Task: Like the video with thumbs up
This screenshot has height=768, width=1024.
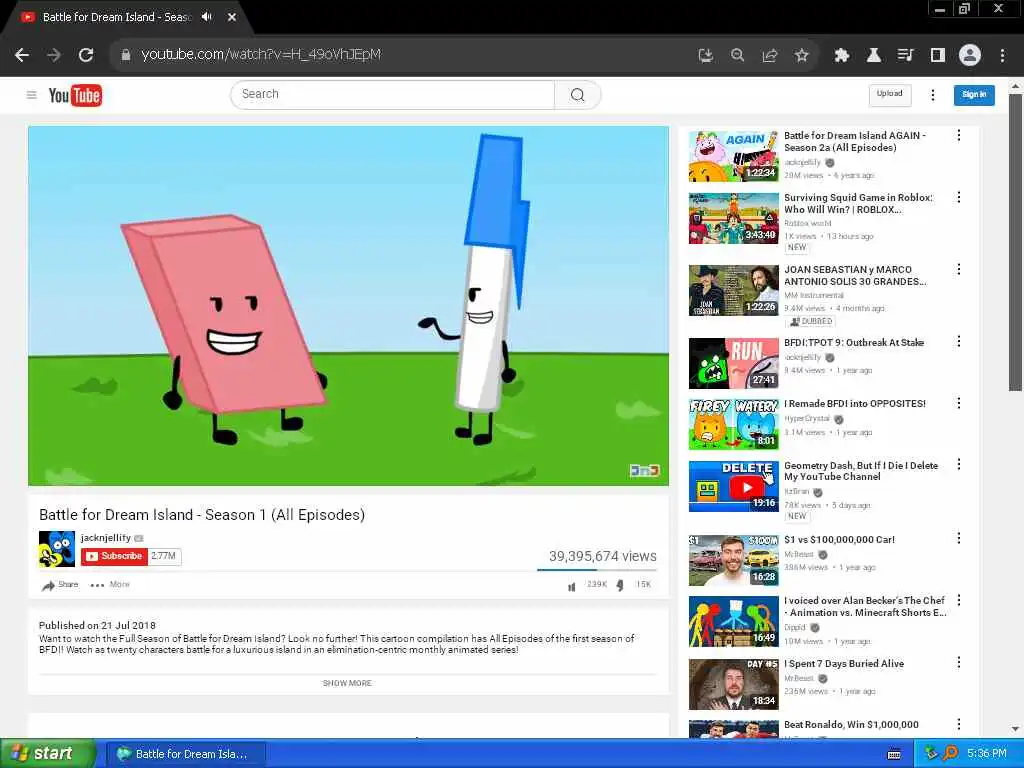Action: (x=572, y=586)
